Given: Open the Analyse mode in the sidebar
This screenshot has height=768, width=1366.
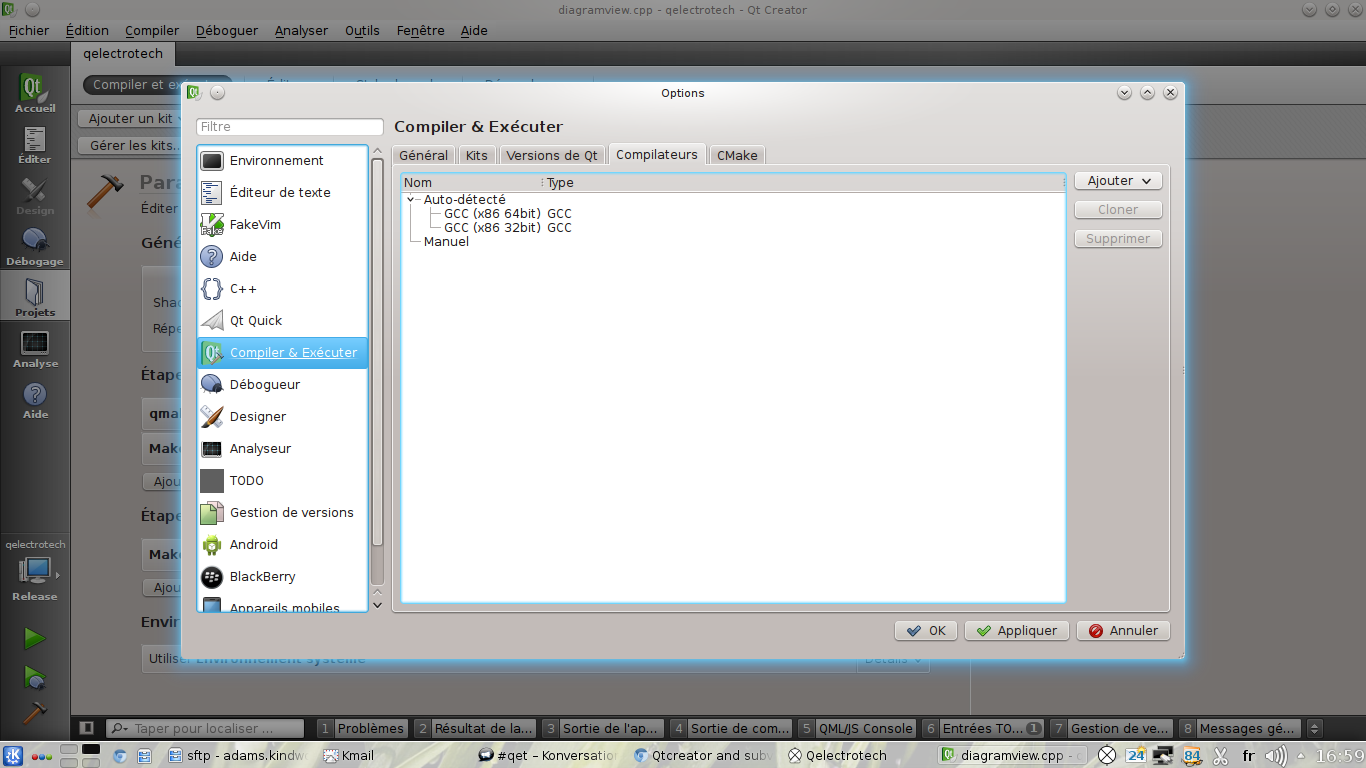Looking at the screenshot, I should [35, 349].
